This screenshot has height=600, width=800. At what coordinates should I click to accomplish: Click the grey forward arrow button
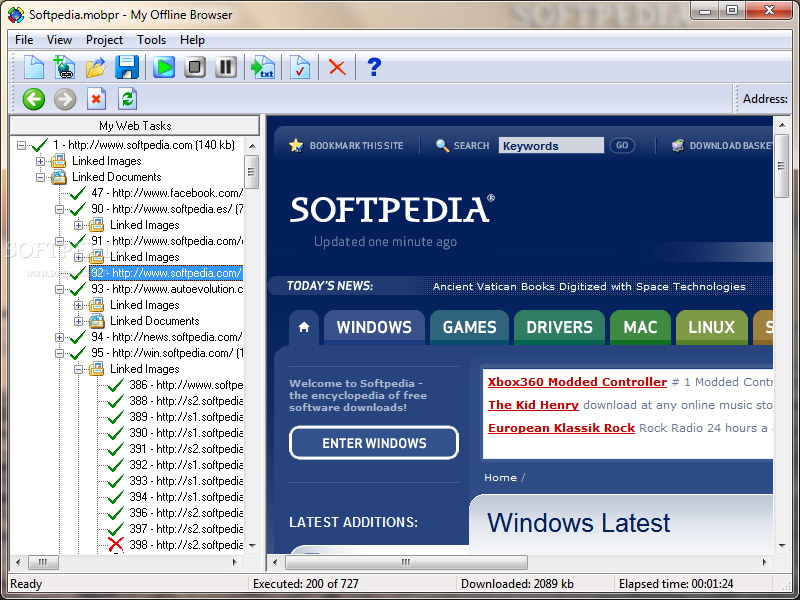(65, 99)
